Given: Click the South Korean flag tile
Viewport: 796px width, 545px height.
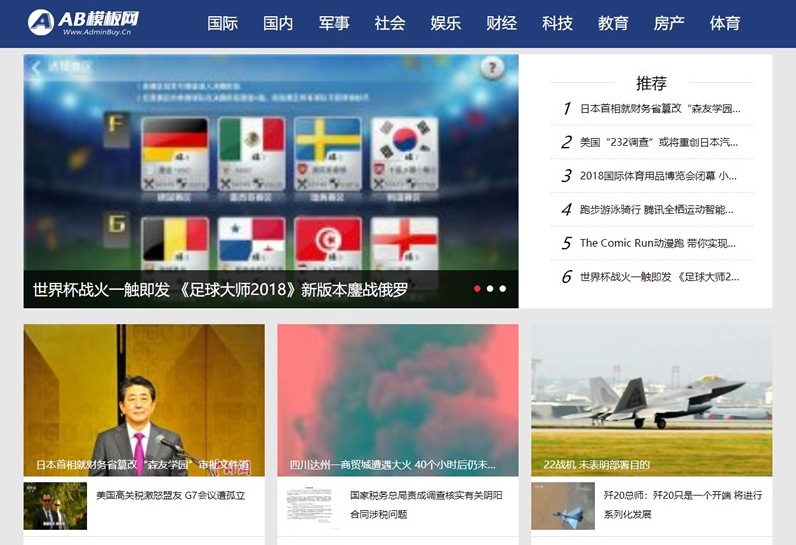Looking at the screenshot, I should pyautogui.click(x=404, y=154).
